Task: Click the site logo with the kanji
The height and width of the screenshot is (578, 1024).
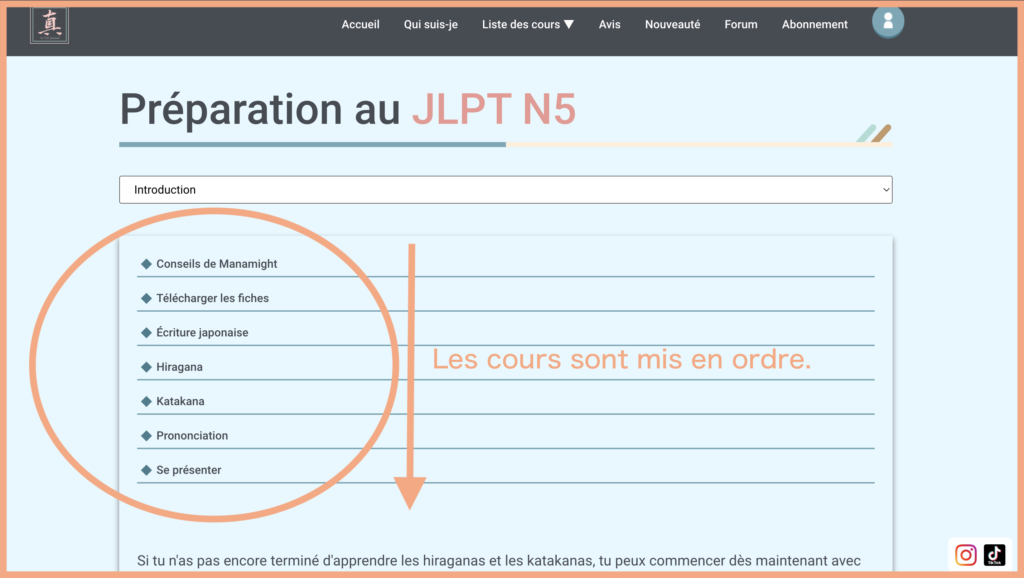Action: pos(49,25)
